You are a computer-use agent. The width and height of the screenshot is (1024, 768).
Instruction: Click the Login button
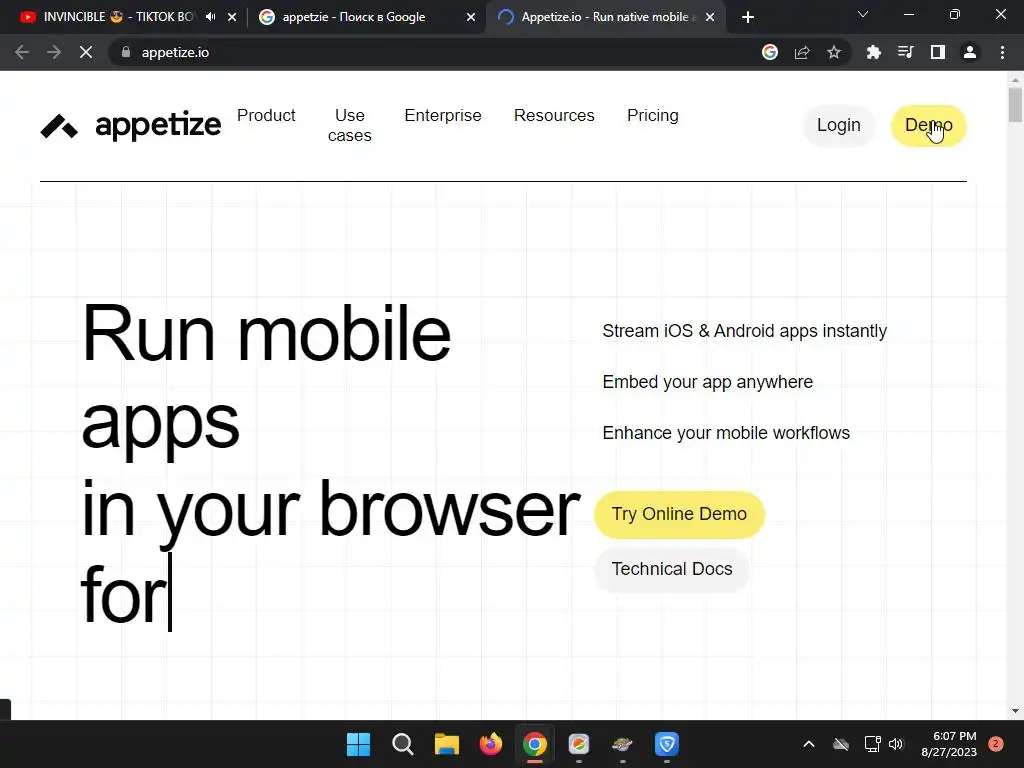point(839,125)
